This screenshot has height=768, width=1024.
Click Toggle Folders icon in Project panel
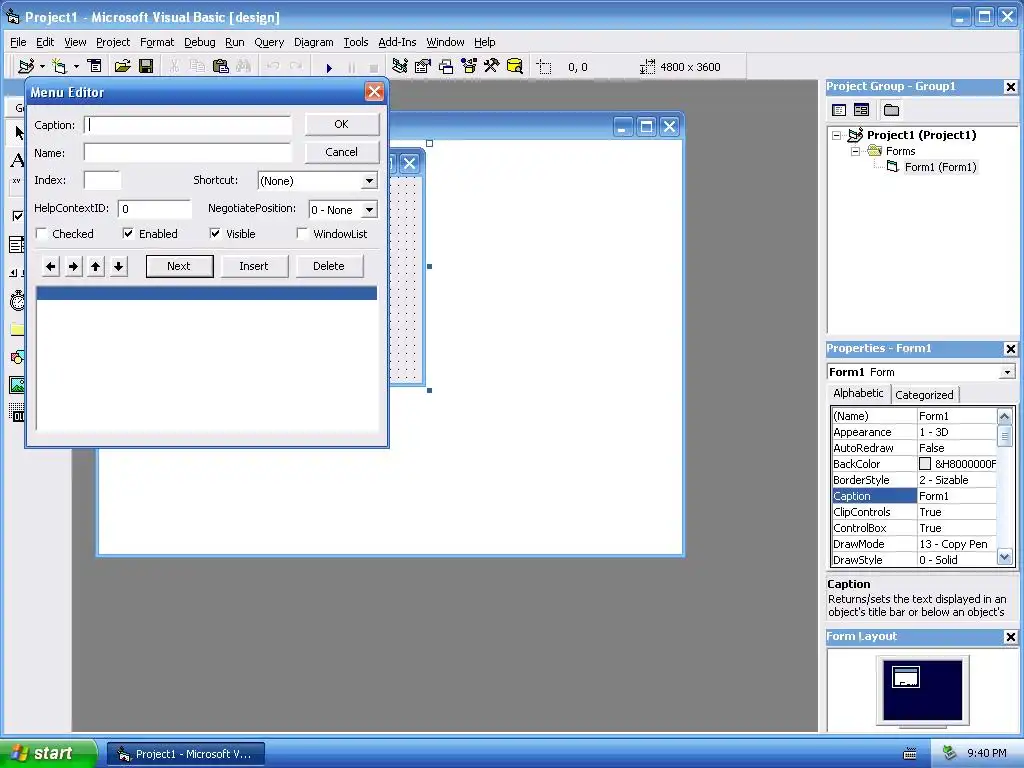[891, 110]
